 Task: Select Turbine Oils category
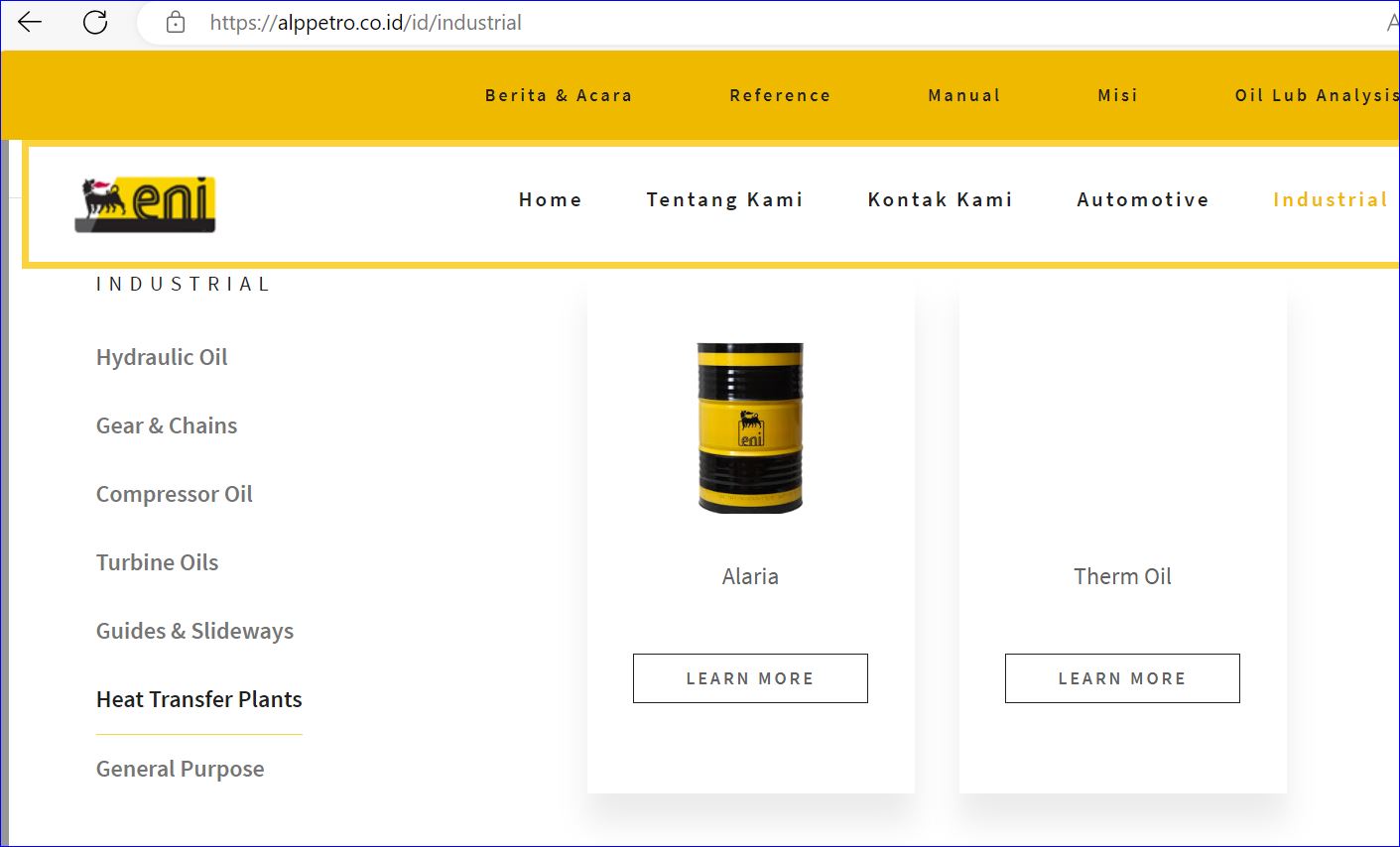[157, 562]
